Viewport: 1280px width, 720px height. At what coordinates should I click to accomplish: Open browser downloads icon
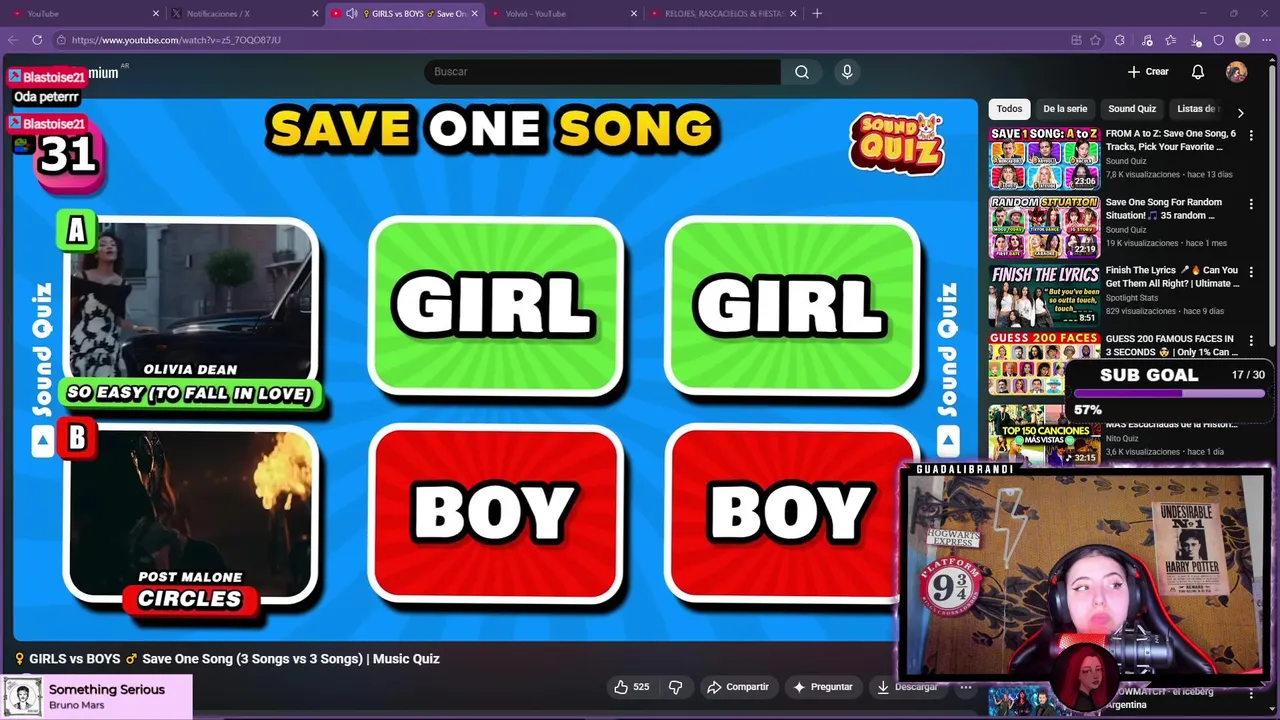click(1197, 40)
